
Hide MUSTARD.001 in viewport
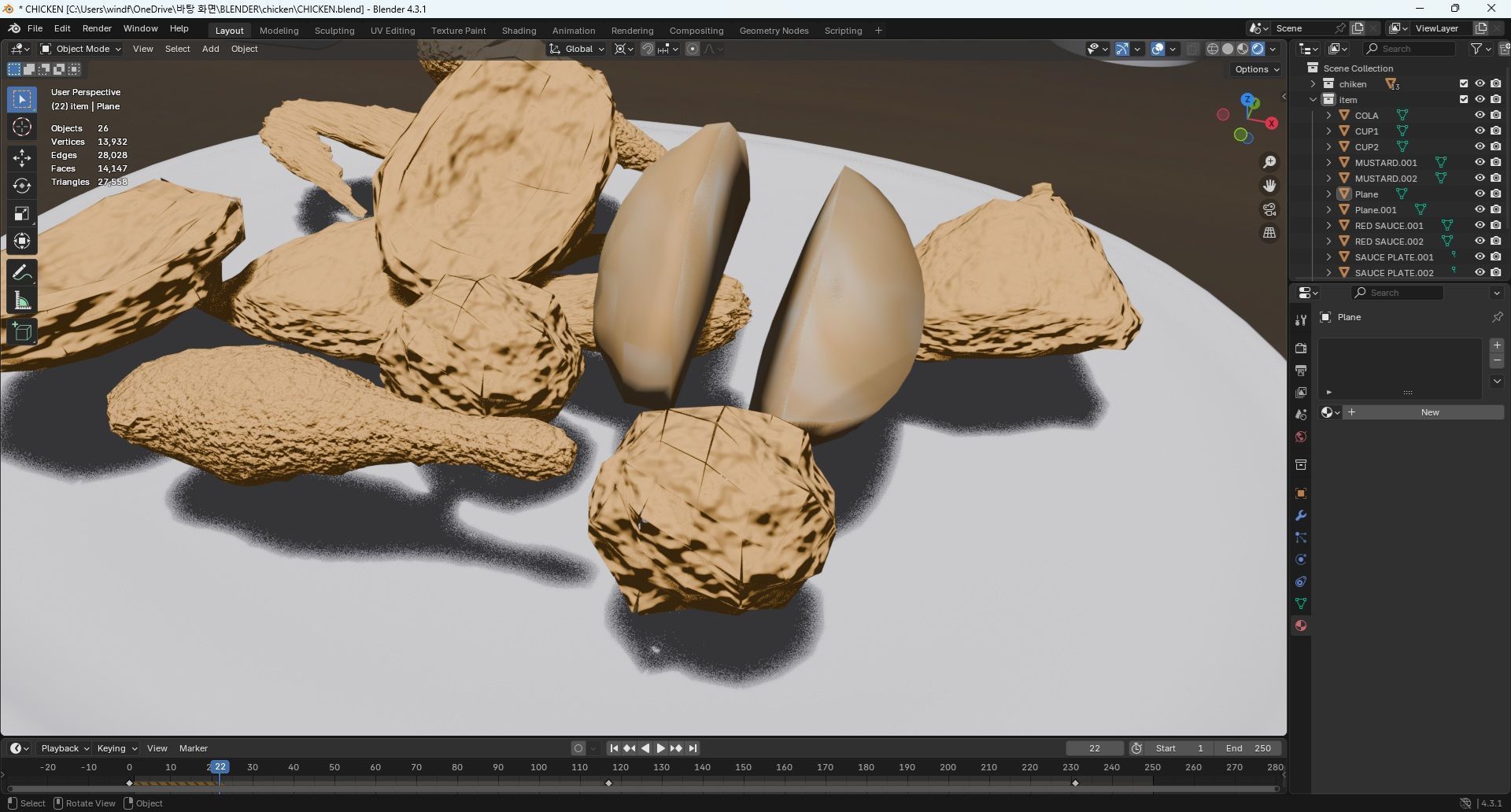coord(1480,162)
